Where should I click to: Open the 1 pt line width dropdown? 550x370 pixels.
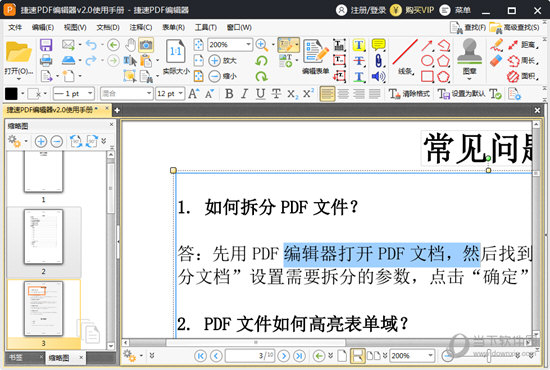click(90, 94)
